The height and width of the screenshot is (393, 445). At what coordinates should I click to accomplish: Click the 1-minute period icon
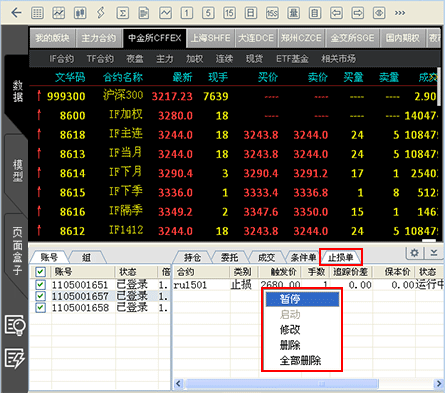187,13
